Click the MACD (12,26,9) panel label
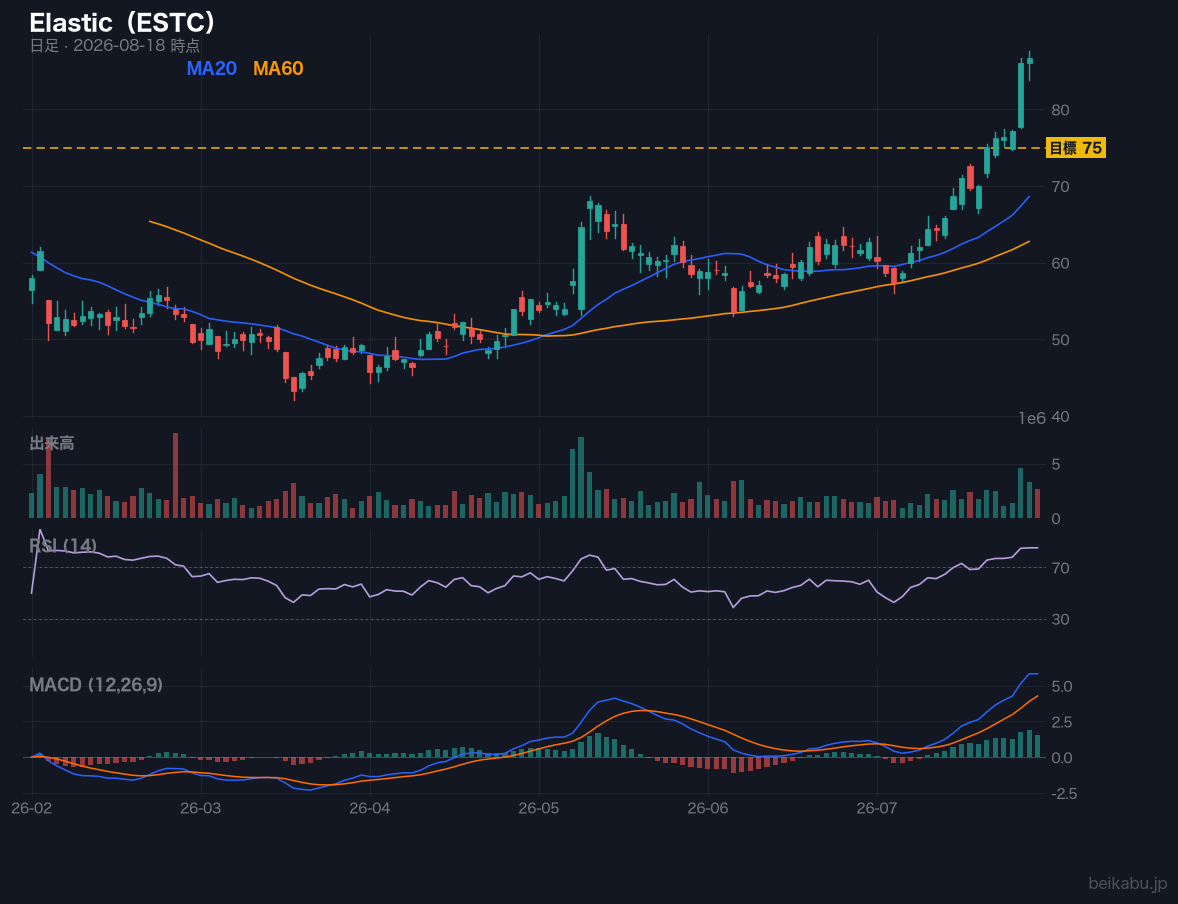The image size is (1178, 904). 96,685
